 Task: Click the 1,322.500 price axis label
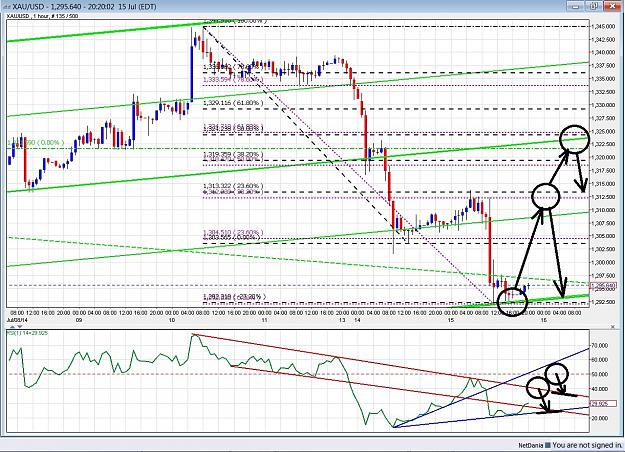pyautogui.click(x=603, y=144)
